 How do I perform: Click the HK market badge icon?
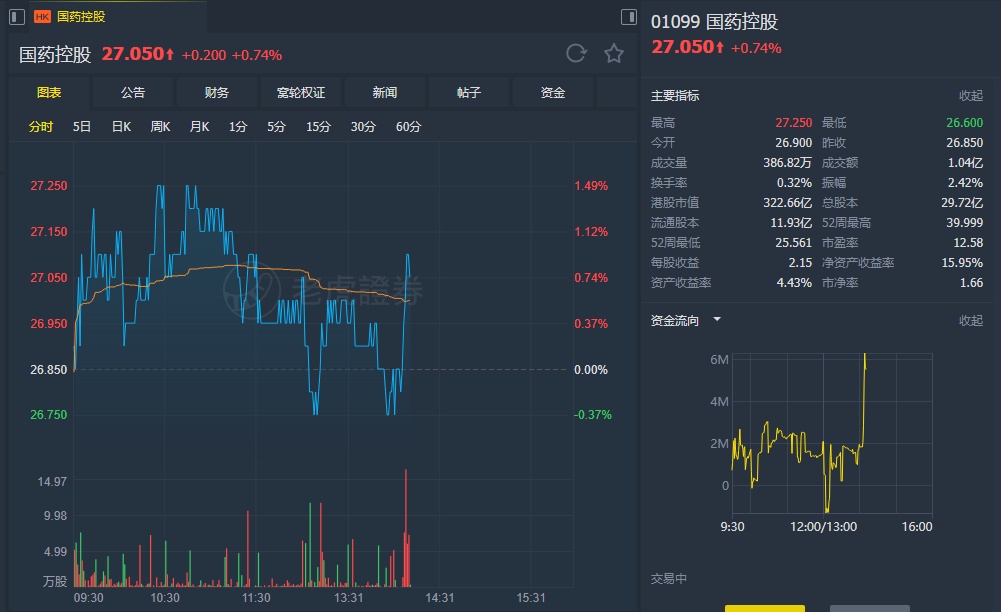pyautogui.click(x=42, y=17)
